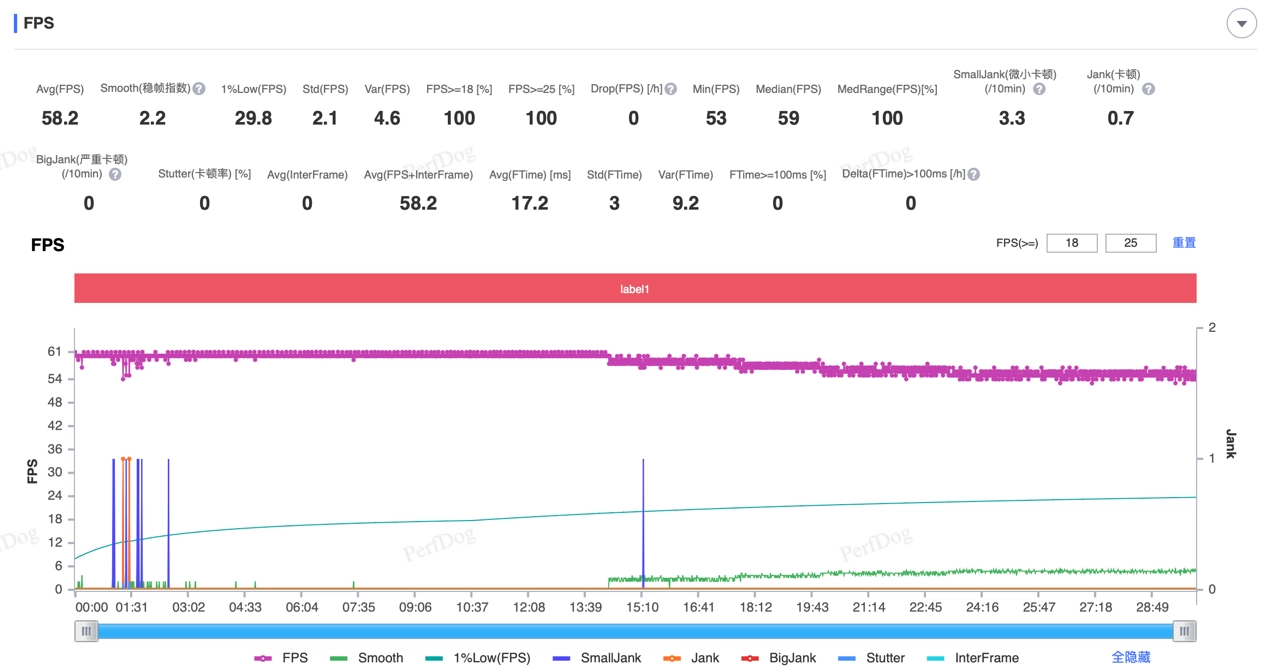Toggle SmallJank series visibility in legend
This screenshot has height=668, width=1270.
(x=597, y=658)
